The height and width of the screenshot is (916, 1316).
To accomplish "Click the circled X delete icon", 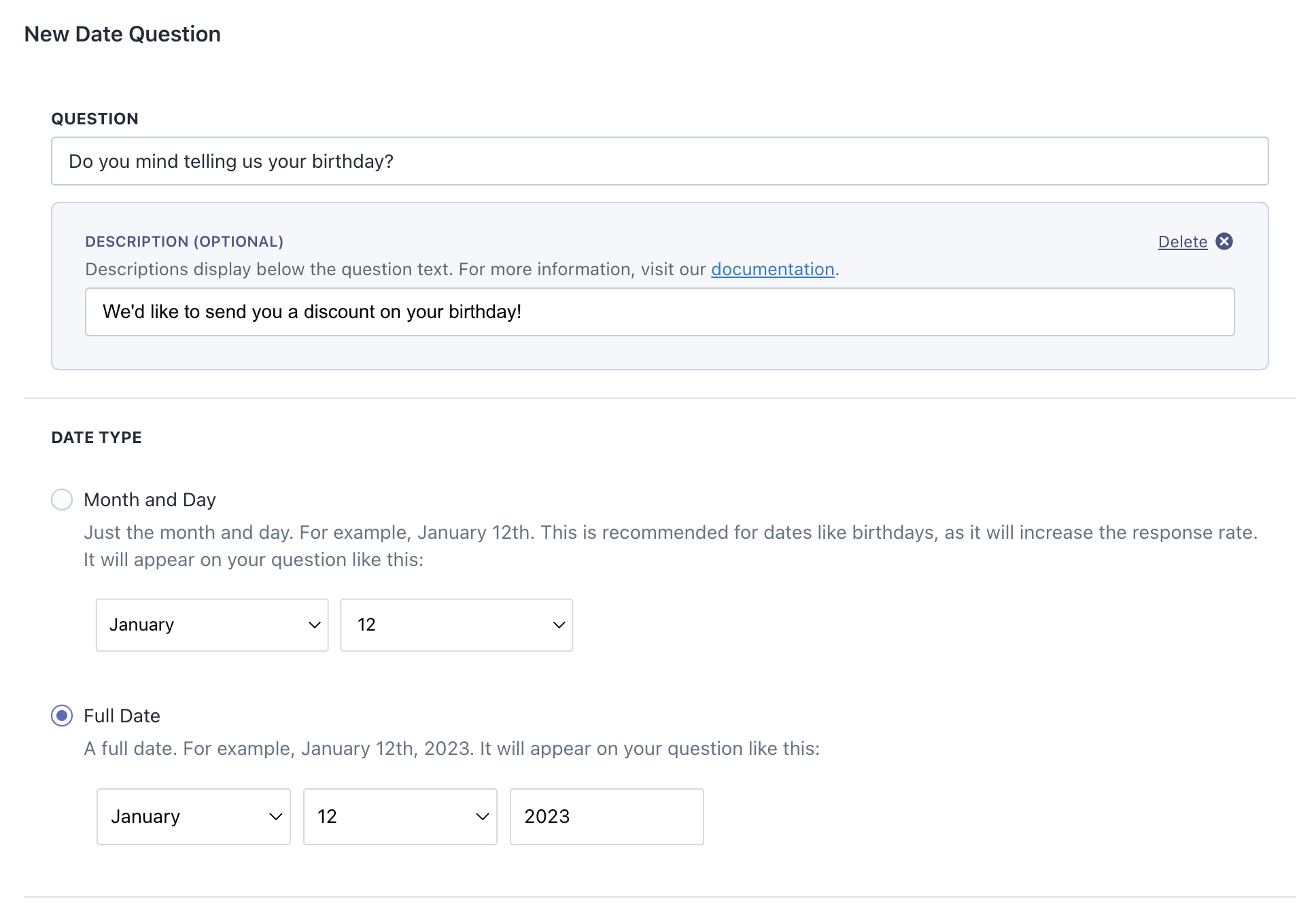I will pos(1224,241).
